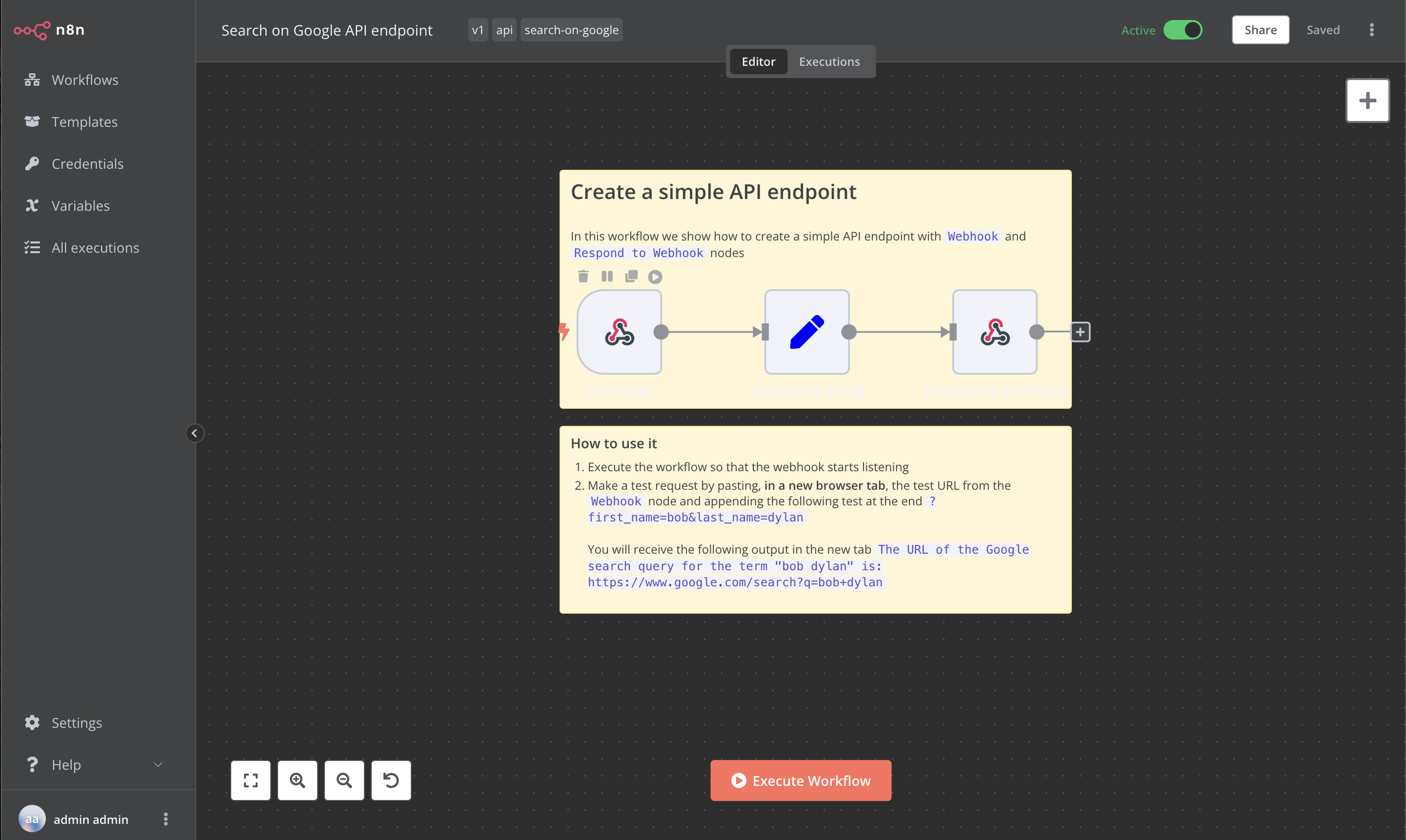
Task: Click the Saved status button
Action: click(1323, 30)
